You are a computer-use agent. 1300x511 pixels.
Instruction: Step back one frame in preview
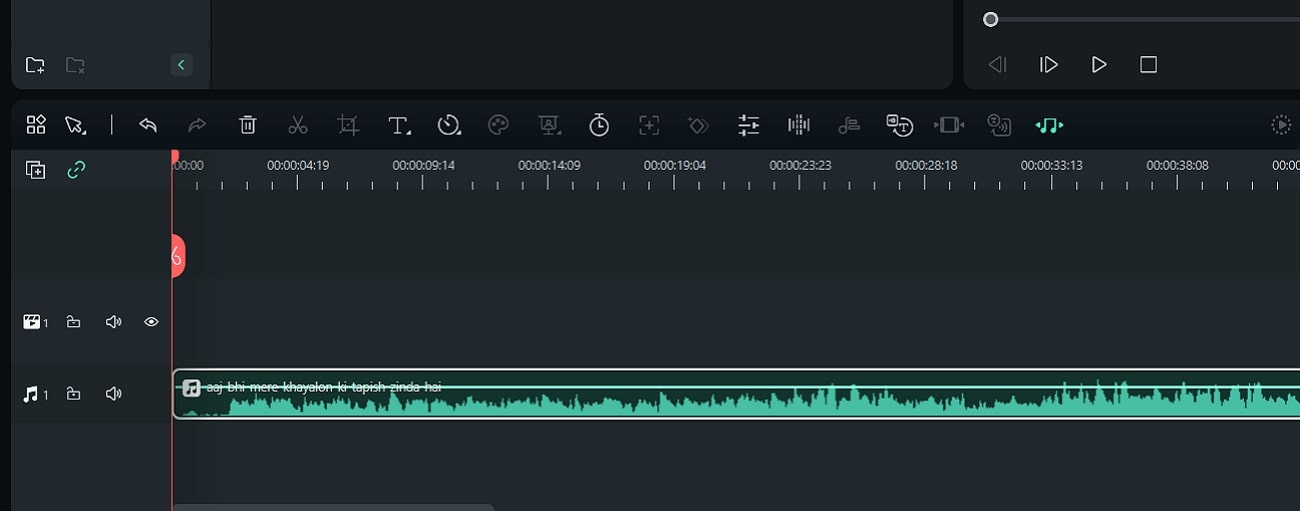pyautogui.click(x=997, y=65)
